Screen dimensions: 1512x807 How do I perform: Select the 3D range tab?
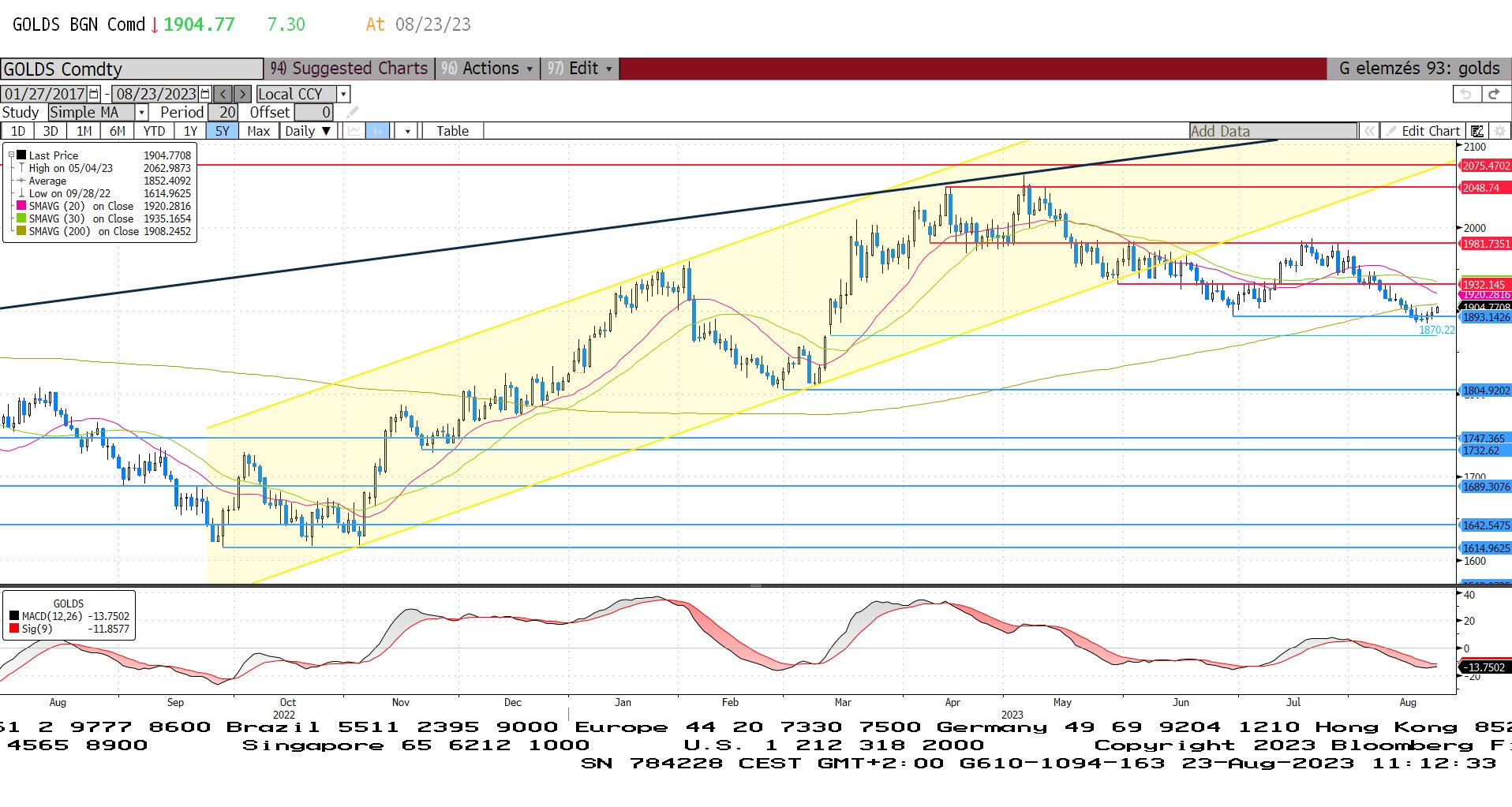pyautogui.click(x=51, y=131)
